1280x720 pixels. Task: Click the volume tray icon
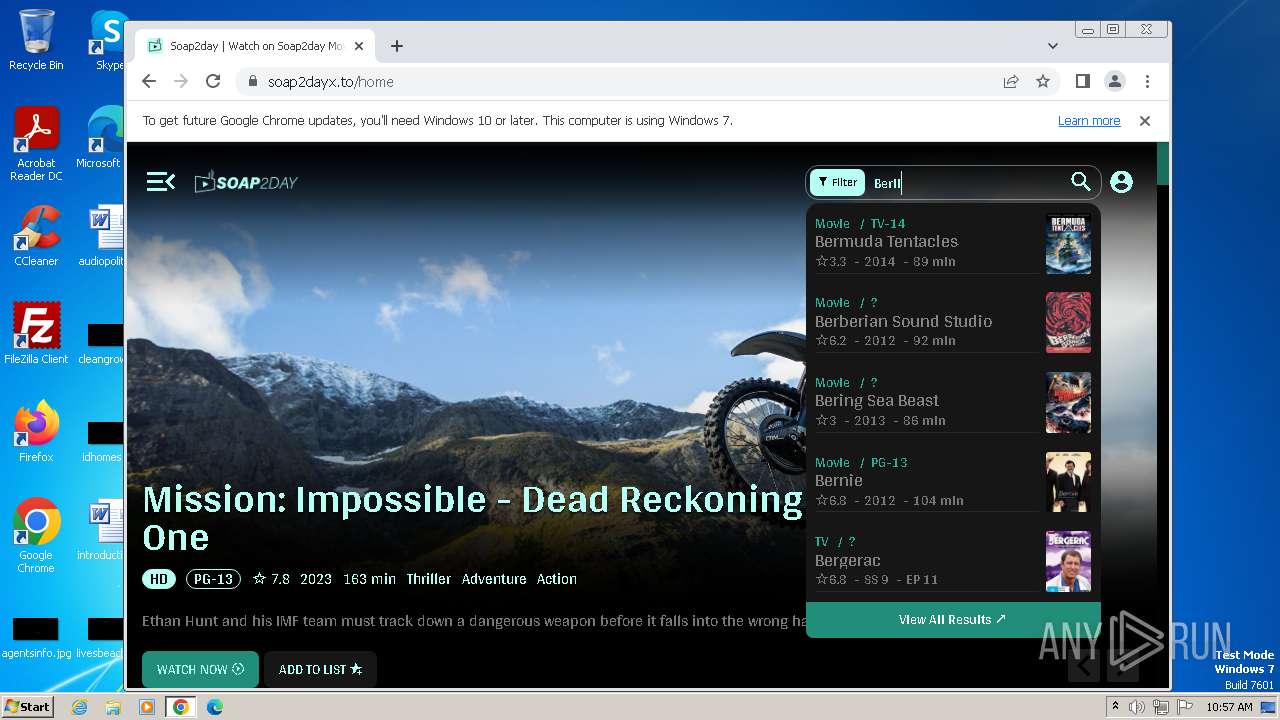pyautogui.click(x=1137, y=707)
